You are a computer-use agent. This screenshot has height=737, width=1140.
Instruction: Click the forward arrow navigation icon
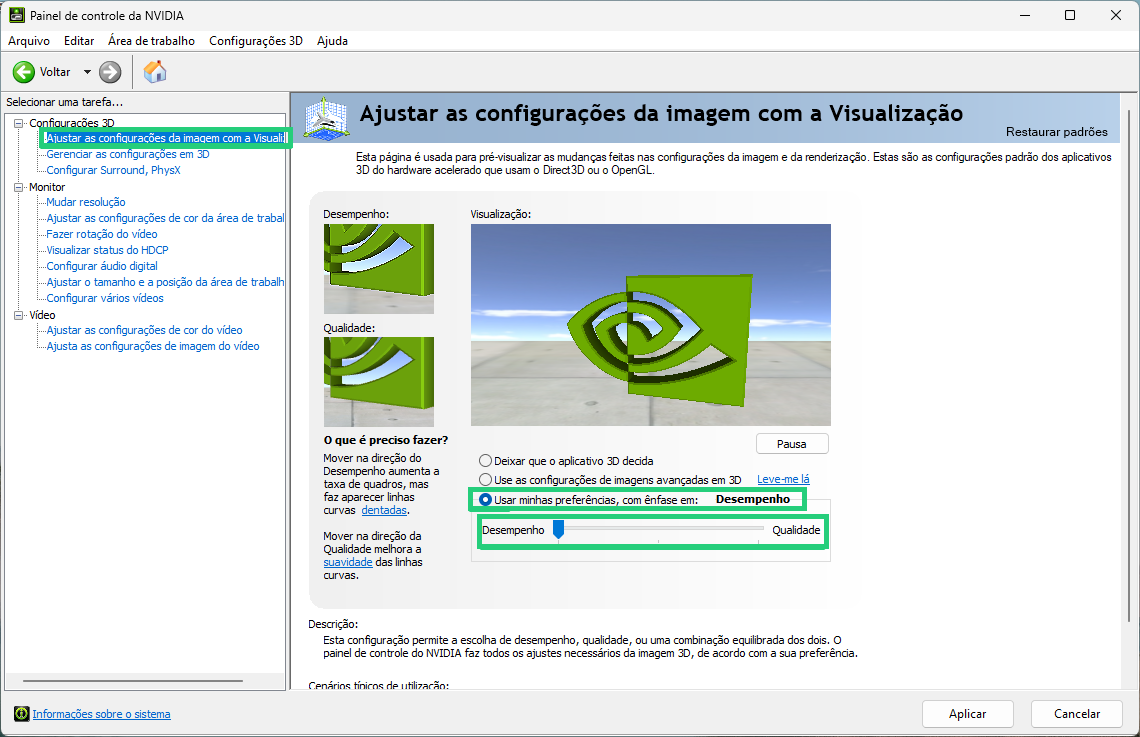110,72
